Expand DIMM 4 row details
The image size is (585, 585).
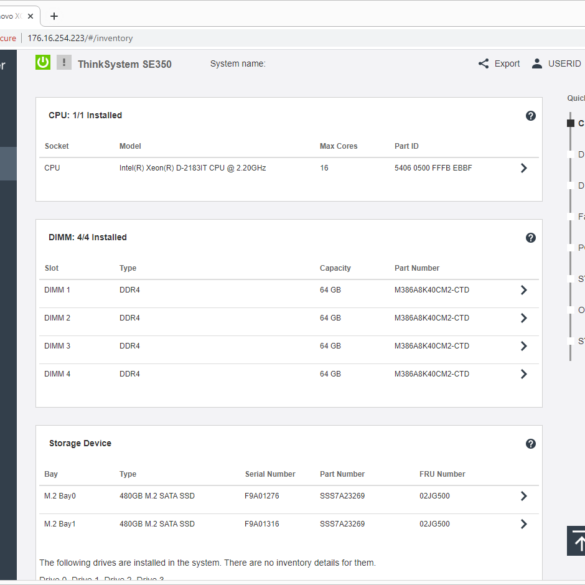pos(524,374)
